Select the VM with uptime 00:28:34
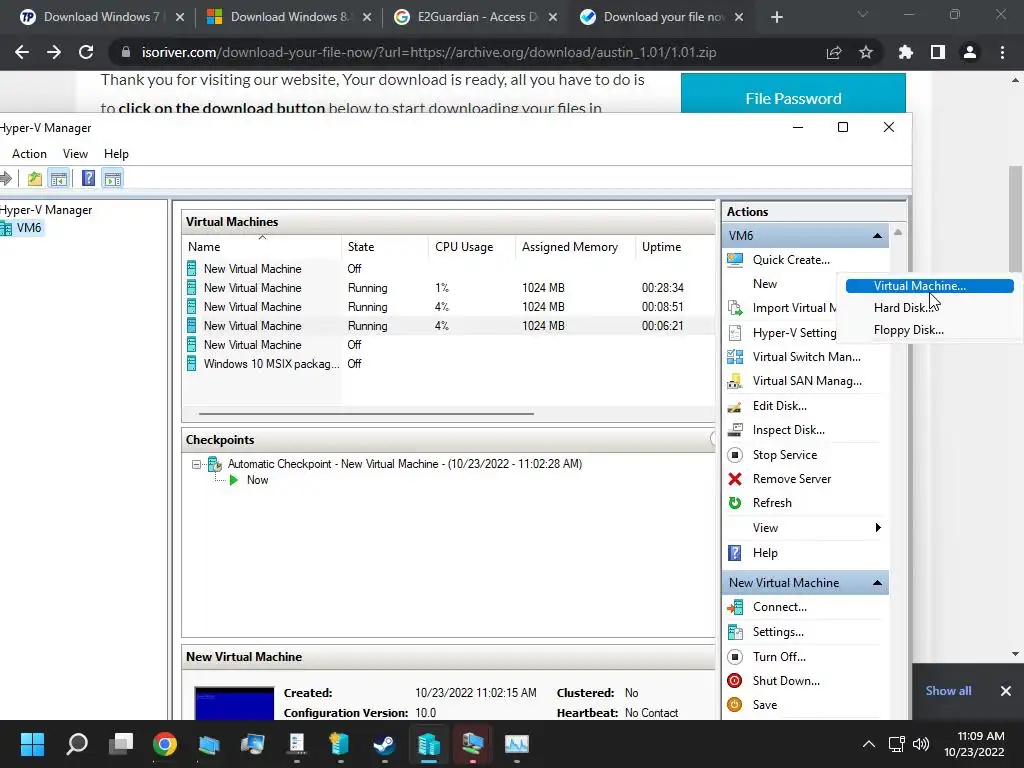The width and height of the screenshot is (1024, 768). pos(448,288)
